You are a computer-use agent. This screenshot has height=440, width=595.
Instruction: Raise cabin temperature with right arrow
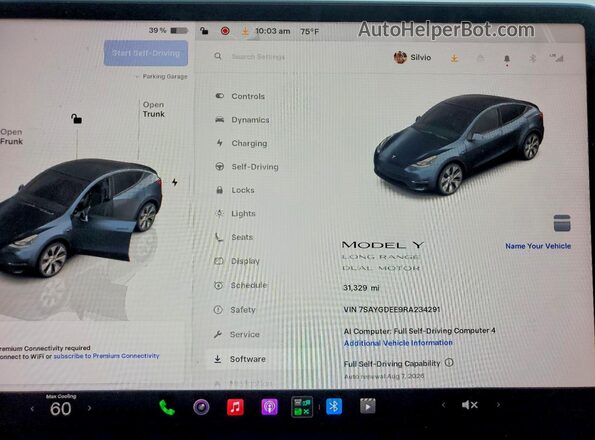click(x=90, y=409)
